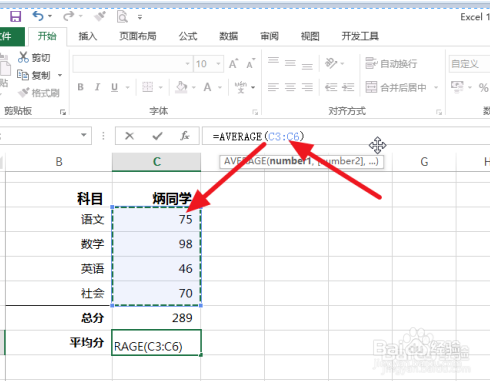Switch to the 开始 ribbon tab
490x381 pixels.
click(47, 36)
